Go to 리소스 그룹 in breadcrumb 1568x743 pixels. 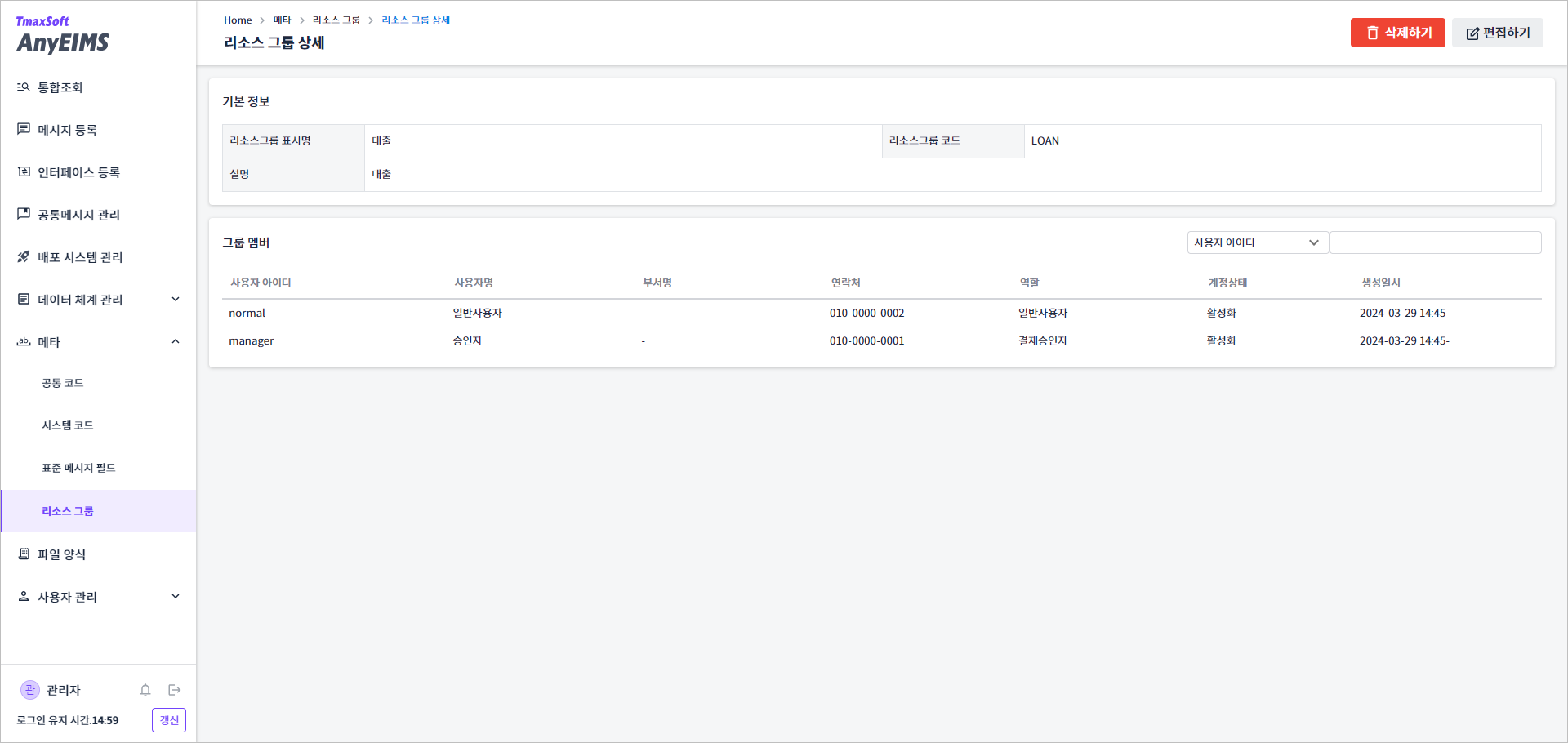[x=336, y=20]
